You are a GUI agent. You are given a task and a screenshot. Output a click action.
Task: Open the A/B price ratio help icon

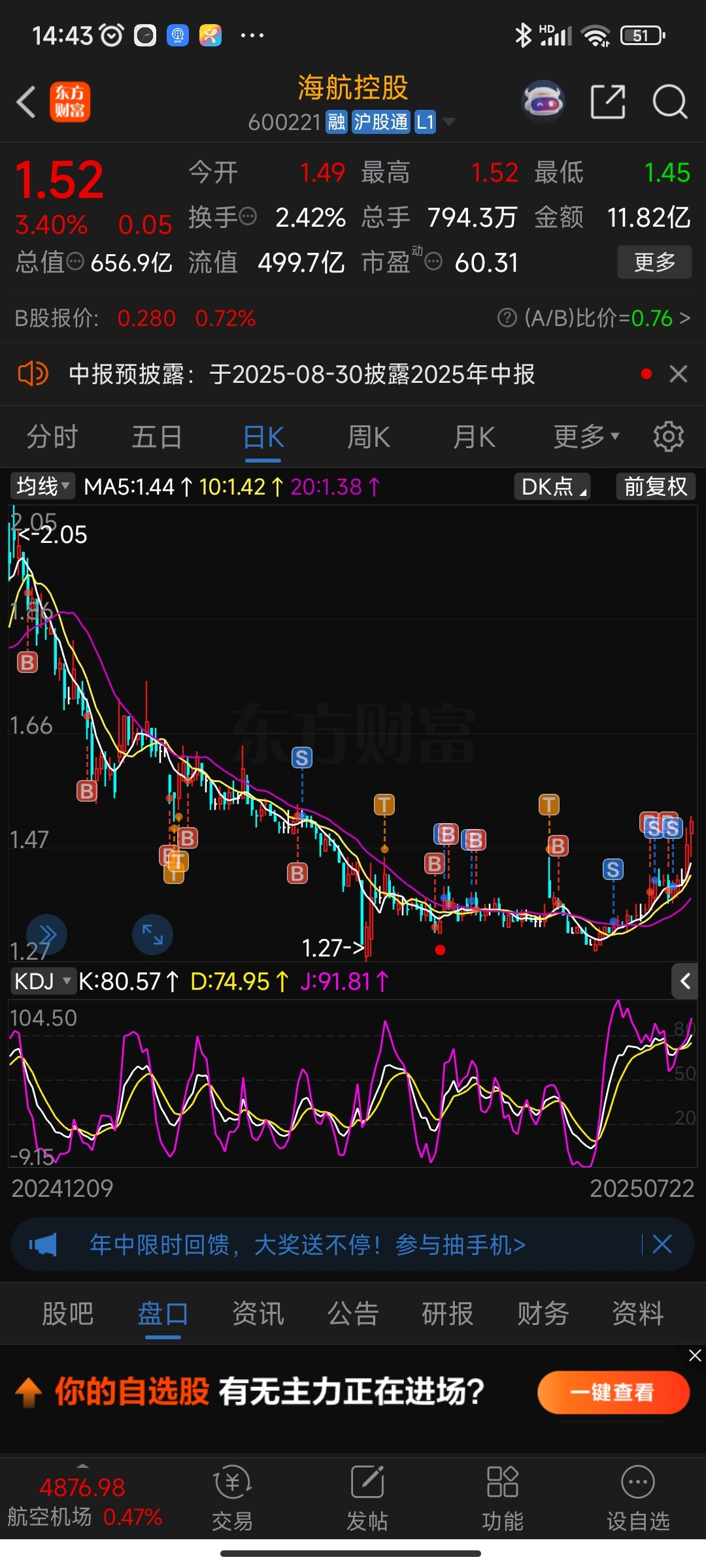(x=507, y=318)
